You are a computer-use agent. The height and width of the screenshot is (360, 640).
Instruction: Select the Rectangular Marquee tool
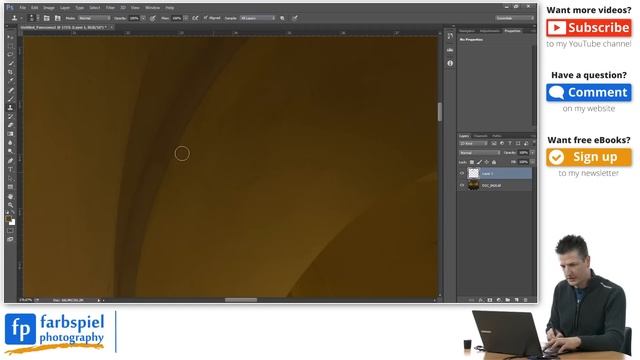tap(10, 46)
